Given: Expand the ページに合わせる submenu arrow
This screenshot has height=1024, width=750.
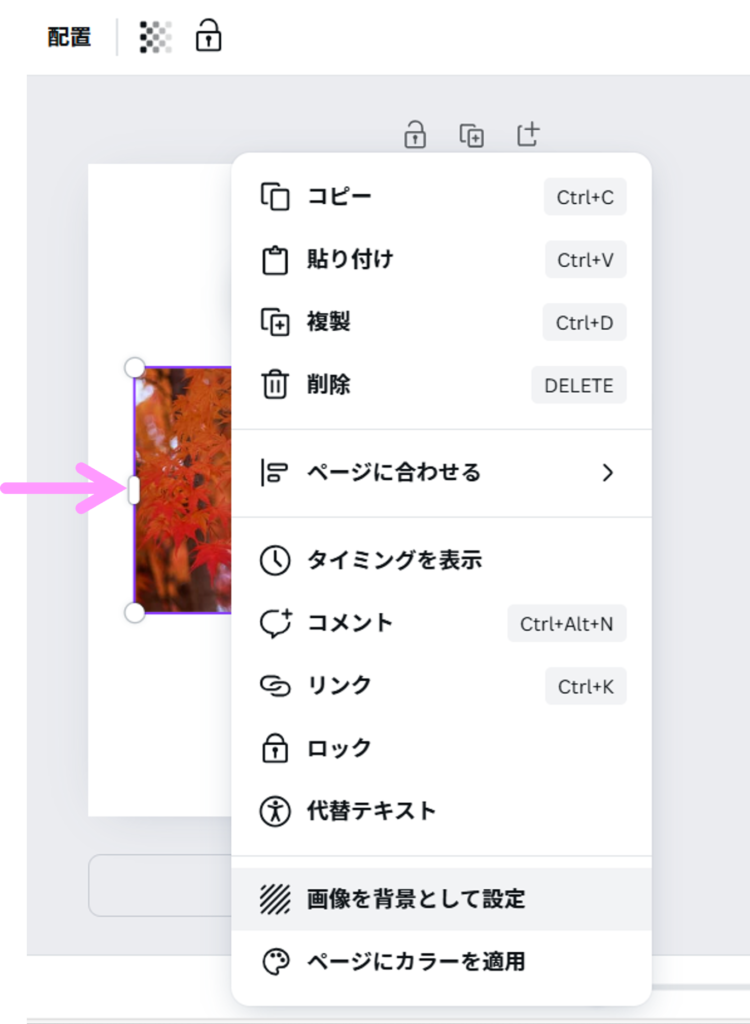Looking at the screenshot, I should click(x=607, y=473).
